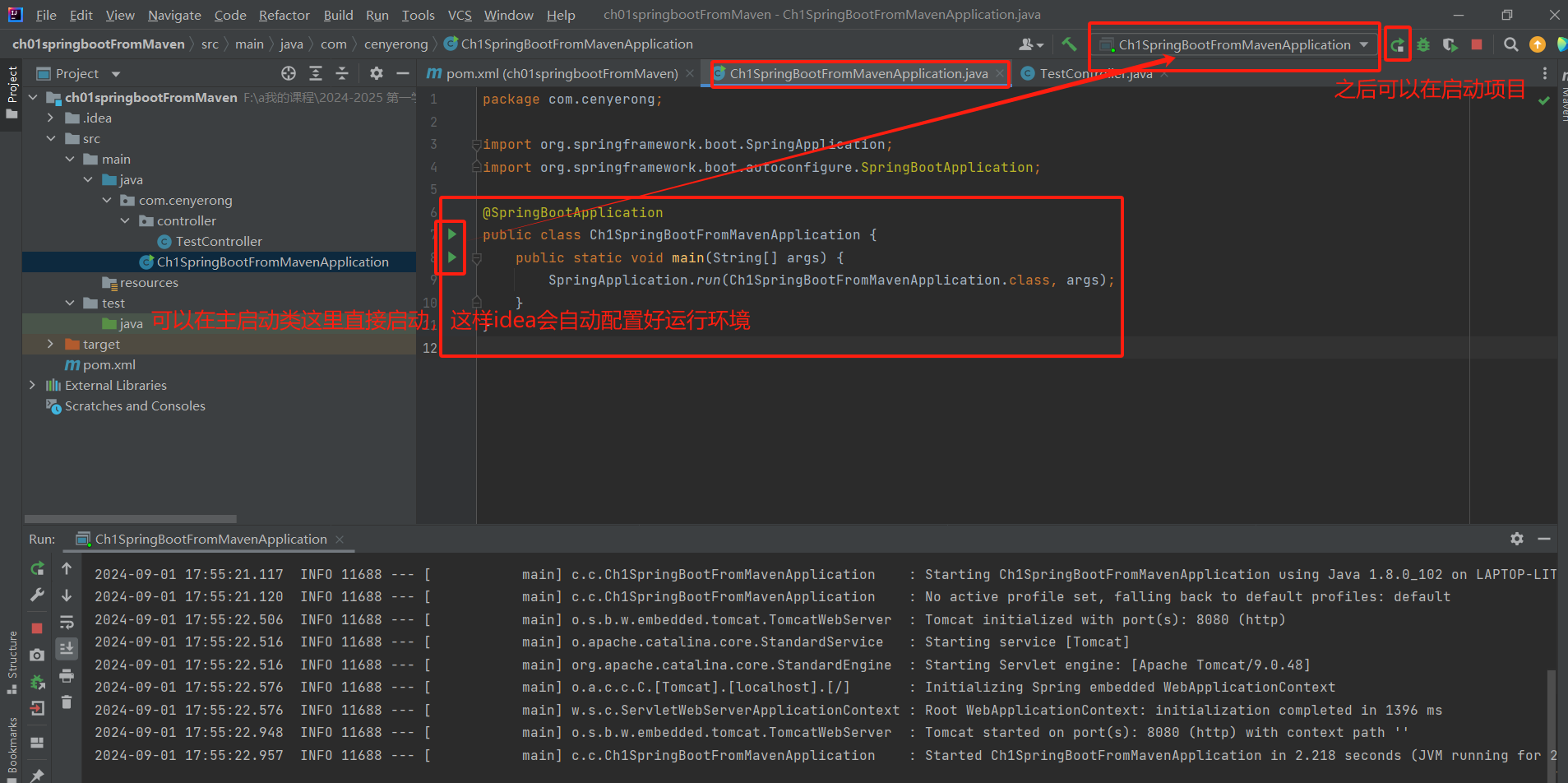Screen dimensions: 1568x783
Task: Open Search Everywhere magnifier icon
Action: point(1510,44)
